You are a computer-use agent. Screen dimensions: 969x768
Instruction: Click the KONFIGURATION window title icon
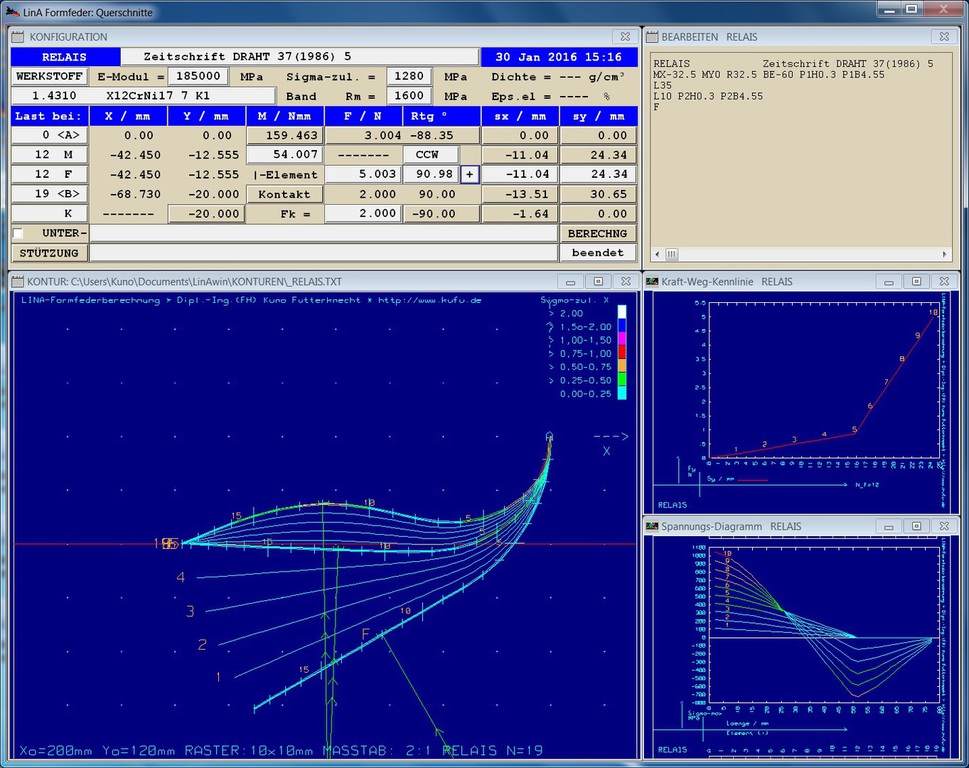(17, 37)
